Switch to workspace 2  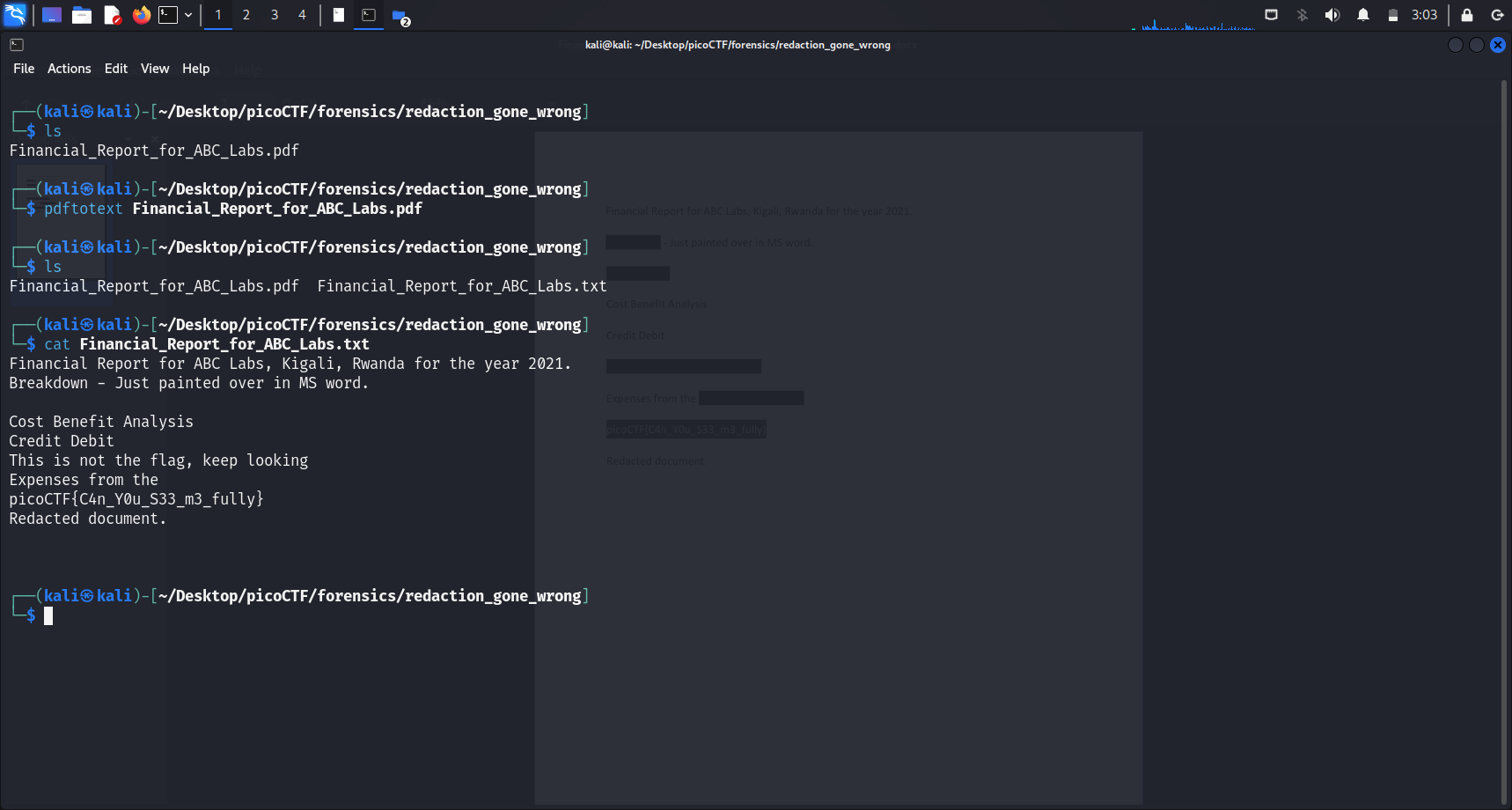coord(246,15)
